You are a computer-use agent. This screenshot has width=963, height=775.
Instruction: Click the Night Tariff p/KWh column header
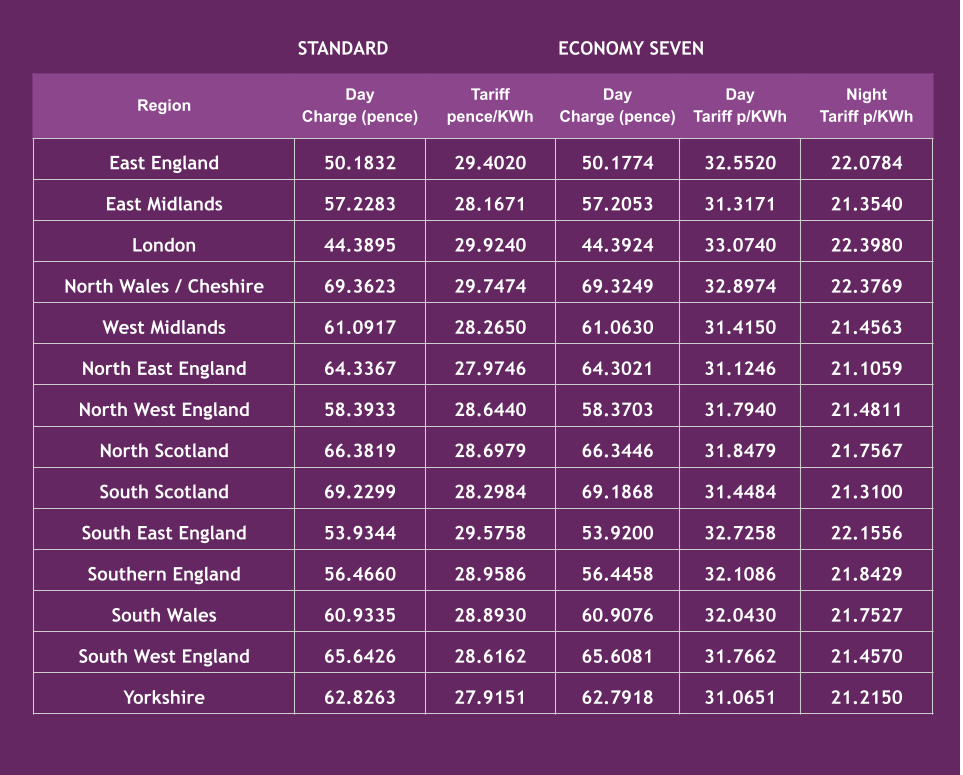(x=866, y=105)
